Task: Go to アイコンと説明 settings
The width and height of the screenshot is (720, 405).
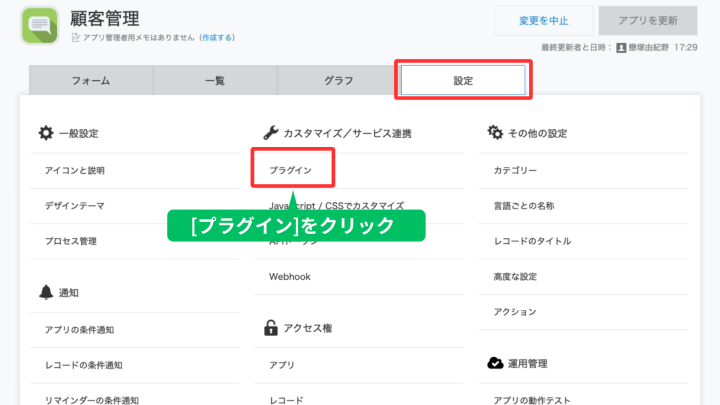Action: [x=75, y=171]
